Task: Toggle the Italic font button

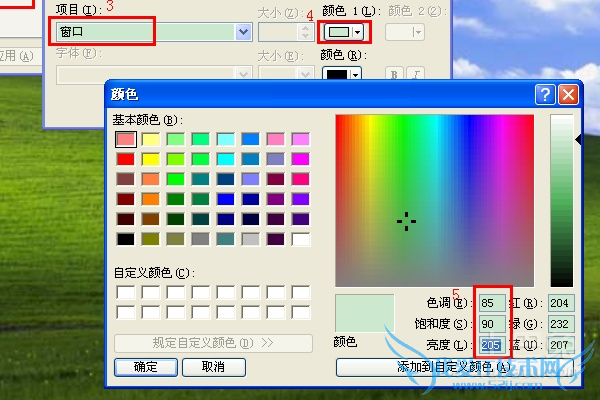Action: click(x=416, y=73)
